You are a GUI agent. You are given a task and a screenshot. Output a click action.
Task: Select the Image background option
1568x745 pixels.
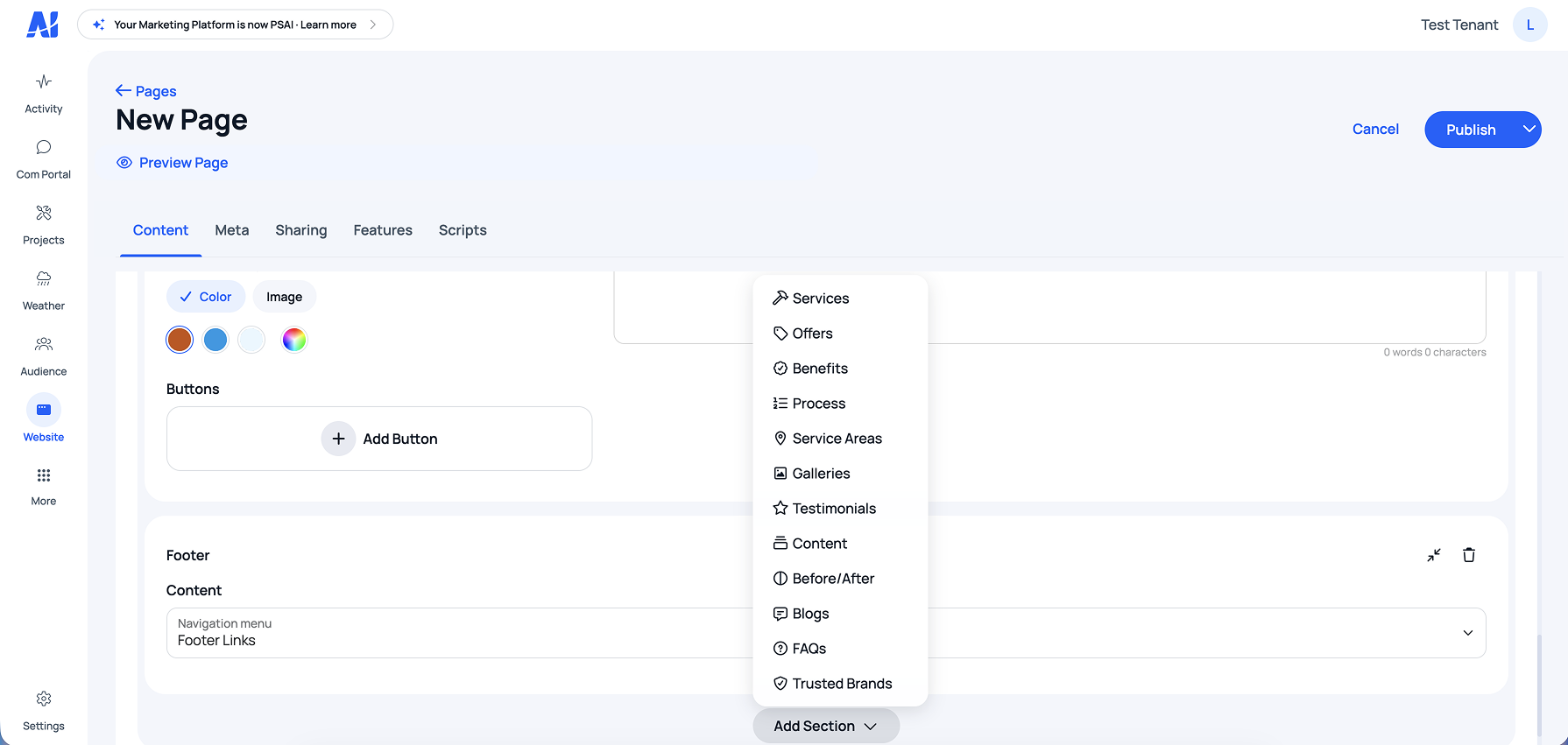coord(285,297)
